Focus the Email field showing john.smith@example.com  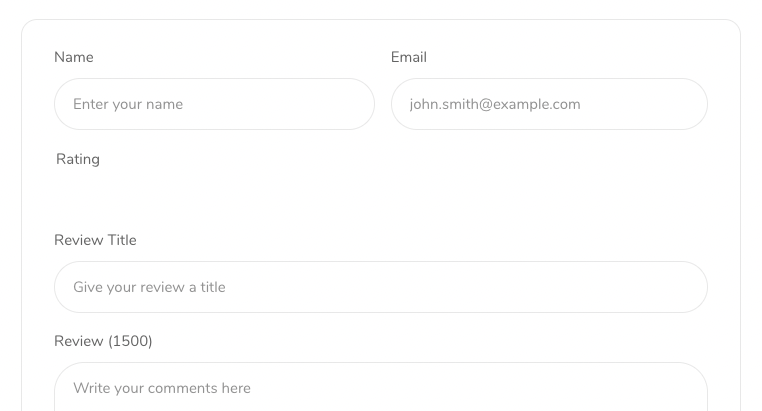coord(549,104)
